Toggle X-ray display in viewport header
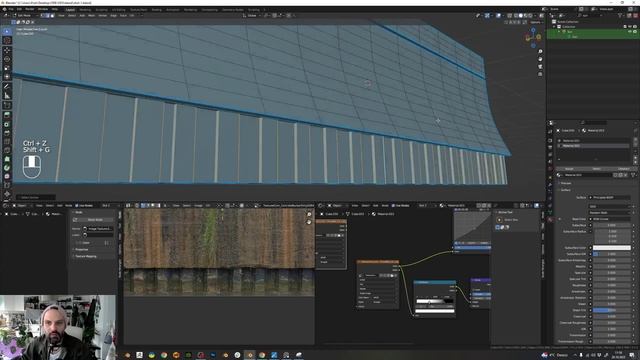 509,16
